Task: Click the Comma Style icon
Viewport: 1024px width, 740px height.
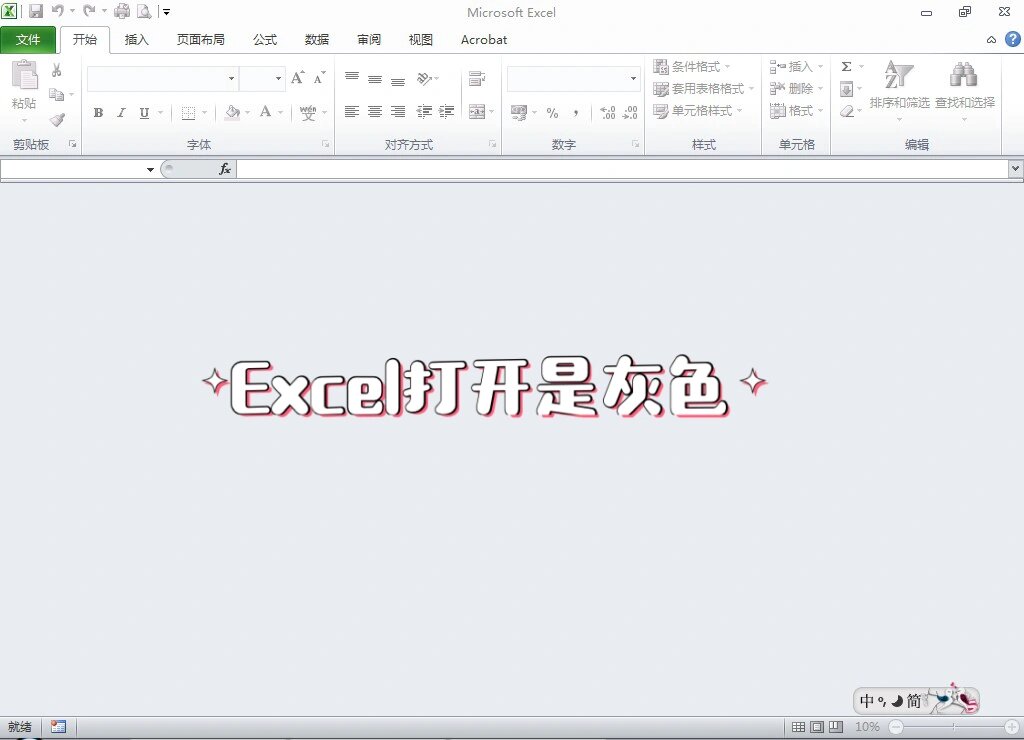Action: tap(575, 112)
